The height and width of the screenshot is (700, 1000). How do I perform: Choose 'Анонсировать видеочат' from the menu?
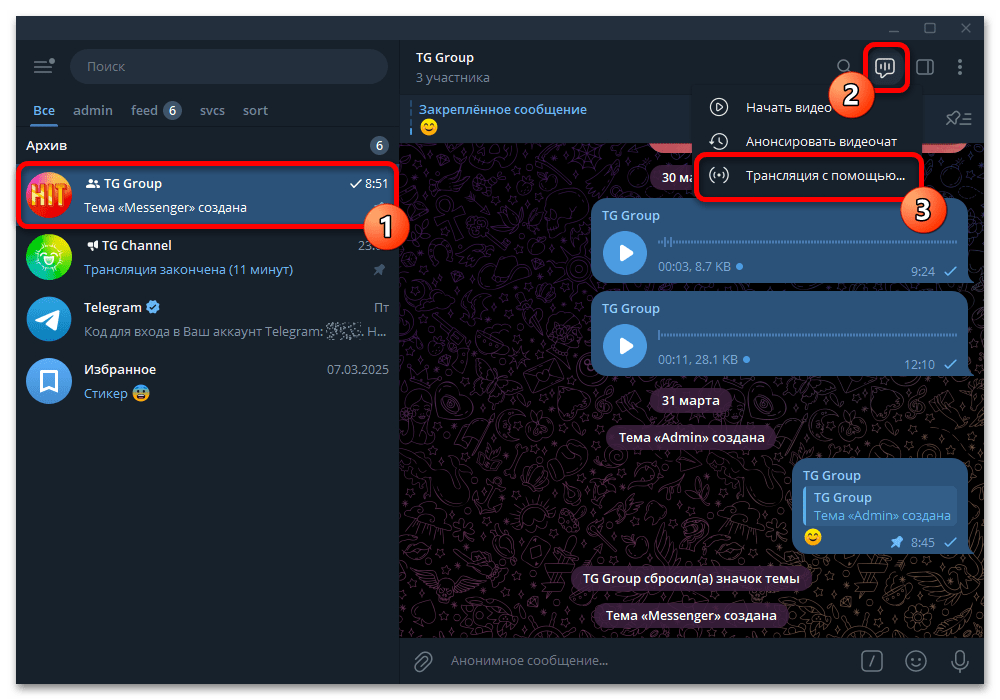click(807, 142)
